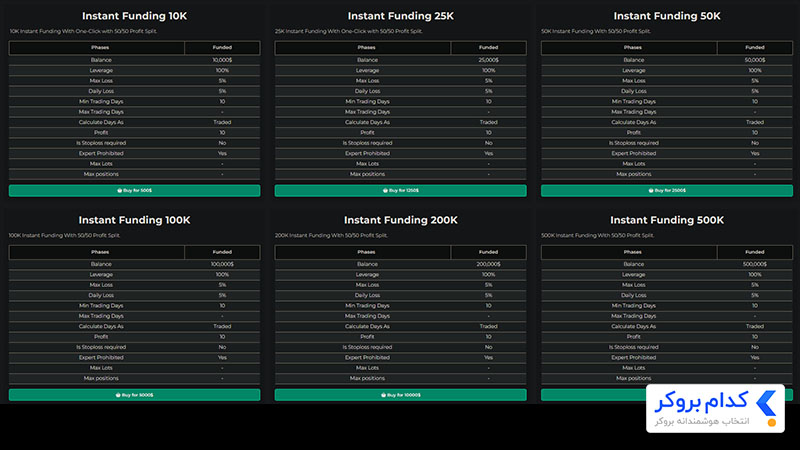Click the Expert Prohibited row in 50K table

[667, 153]
